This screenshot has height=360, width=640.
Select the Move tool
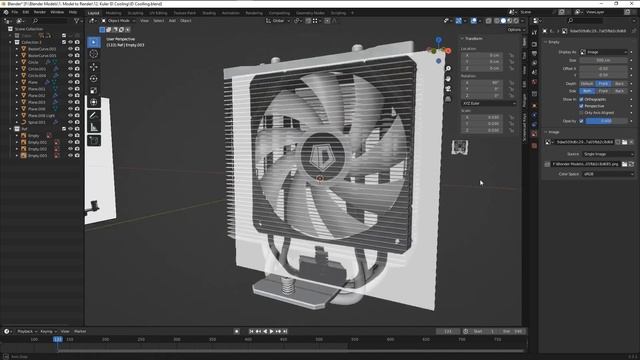[94, 67]
